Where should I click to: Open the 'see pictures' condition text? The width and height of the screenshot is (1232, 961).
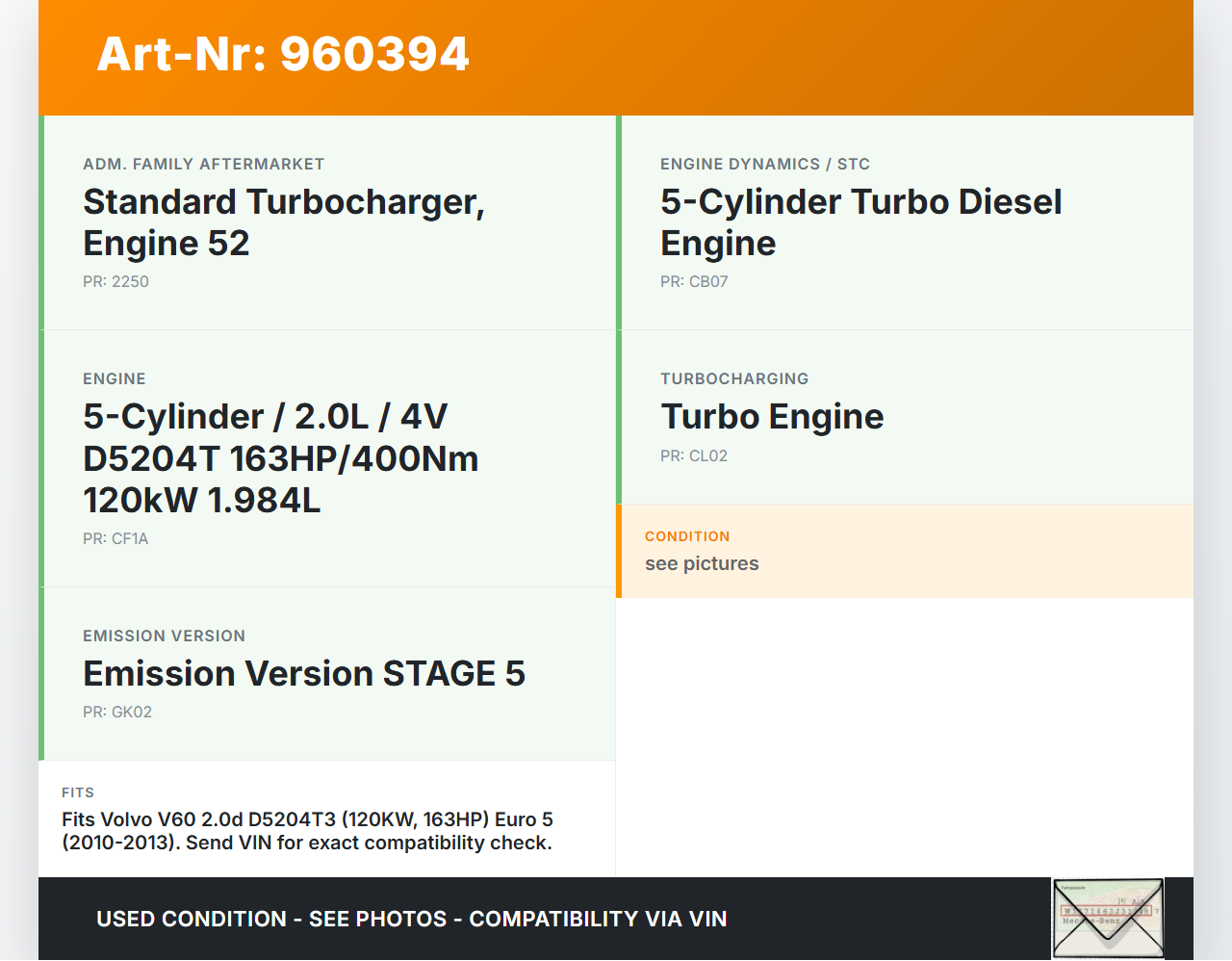[701, 564]
